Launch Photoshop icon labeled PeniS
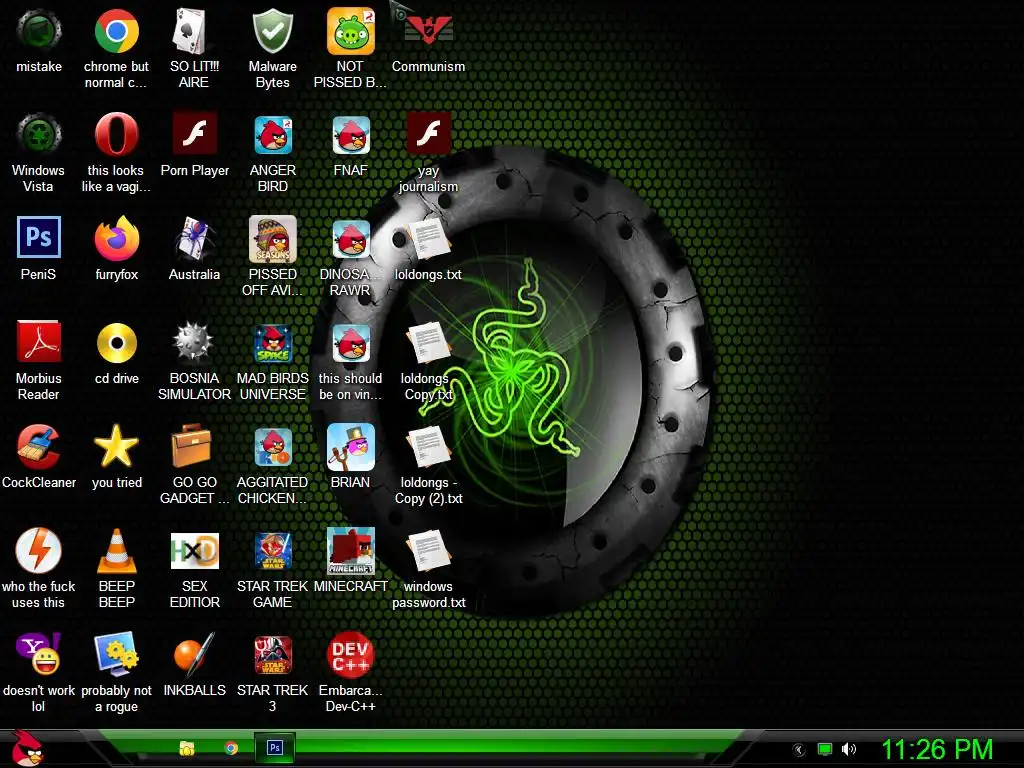The image size is (1024, 768). [x=39, y=238]
